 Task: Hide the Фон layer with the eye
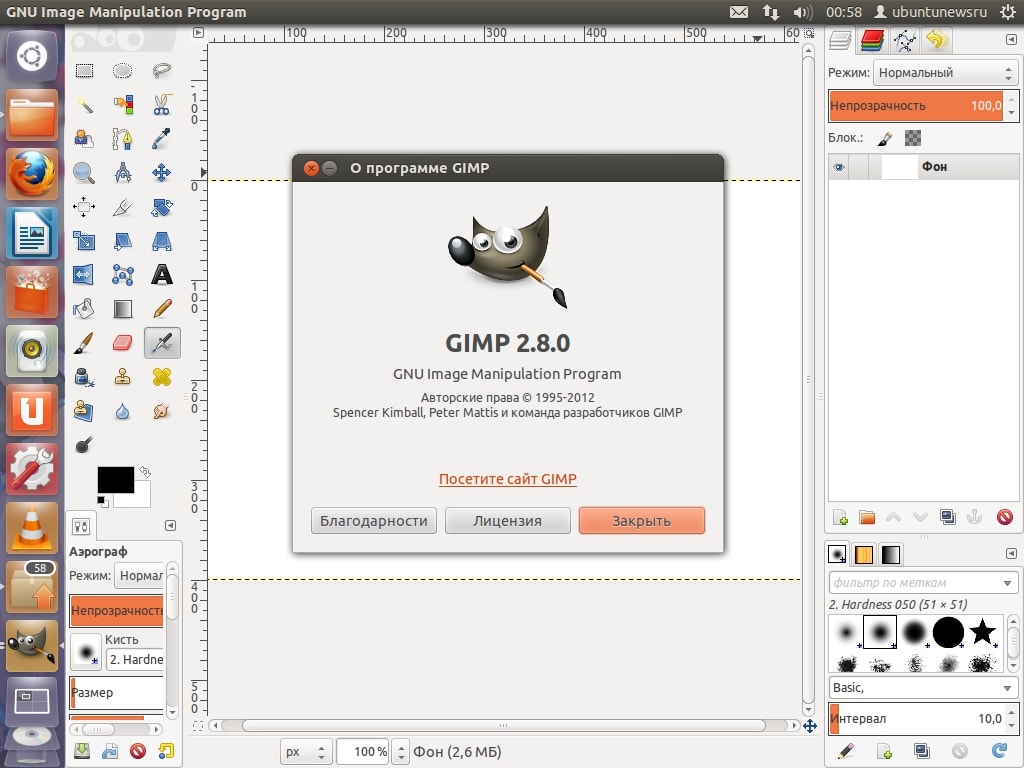pos(839,167)
